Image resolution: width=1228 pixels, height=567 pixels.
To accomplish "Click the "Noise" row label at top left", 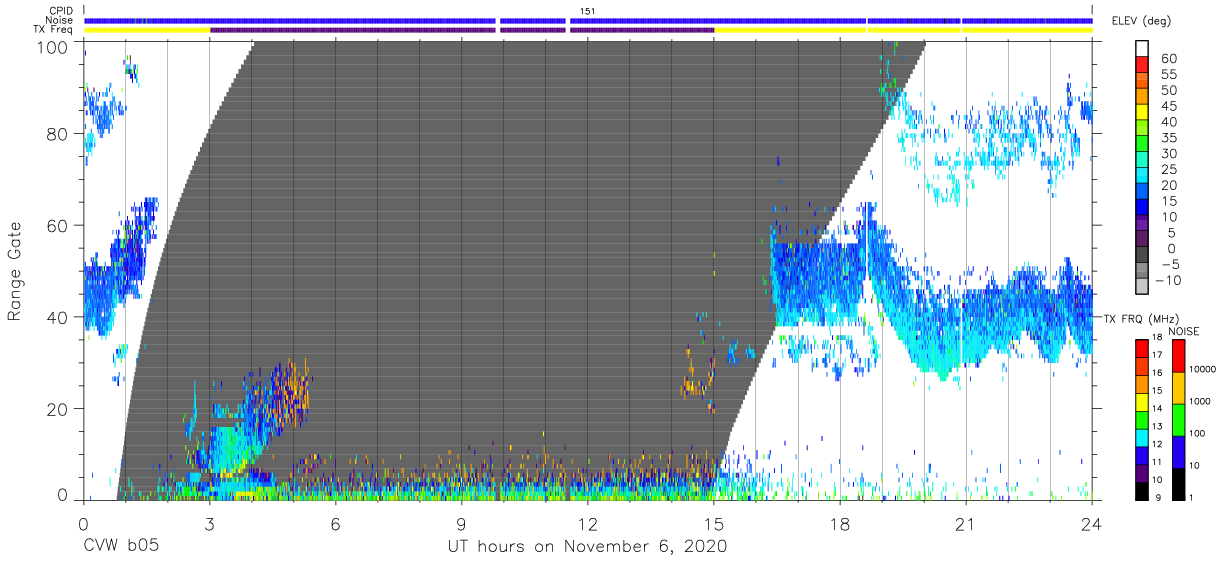I will pos(61,20).
